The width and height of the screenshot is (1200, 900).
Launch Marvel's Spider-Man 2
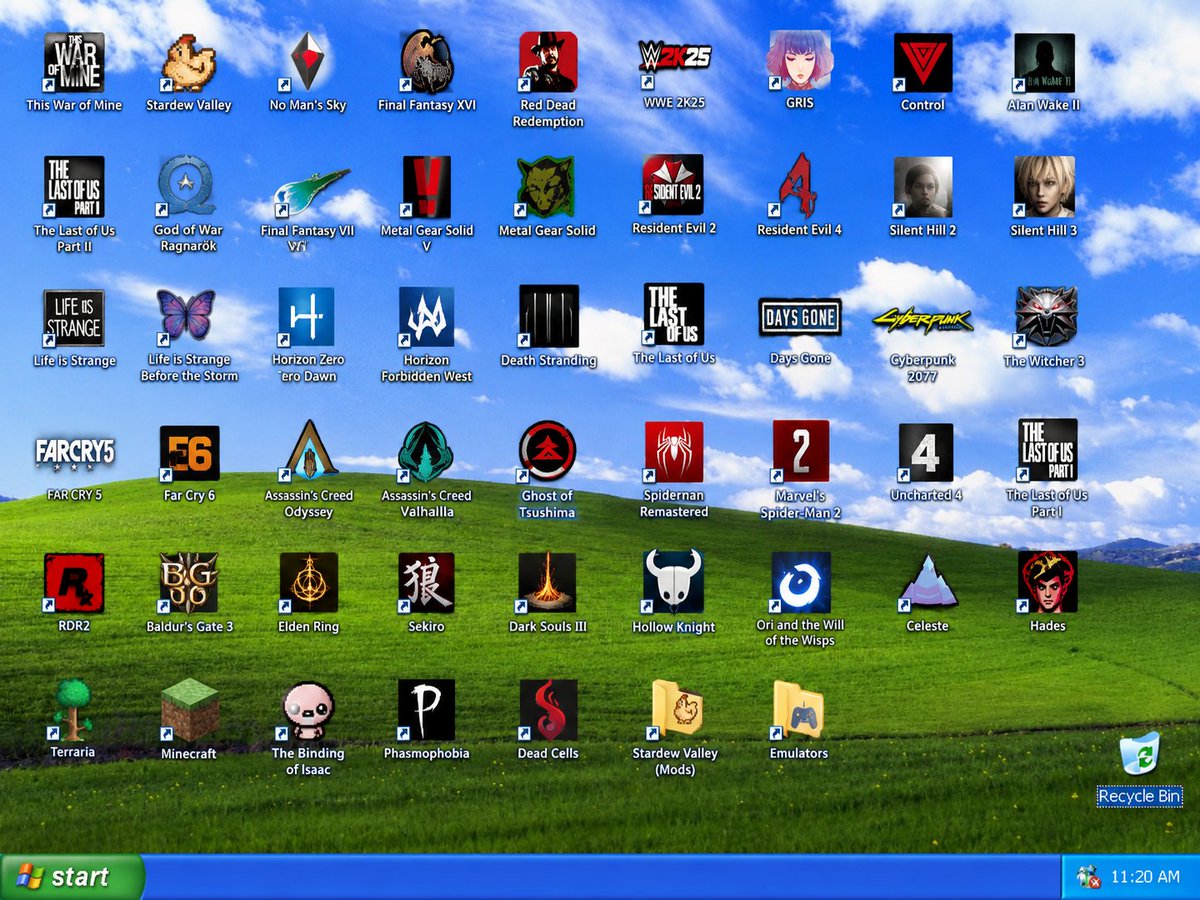(800, 450)
